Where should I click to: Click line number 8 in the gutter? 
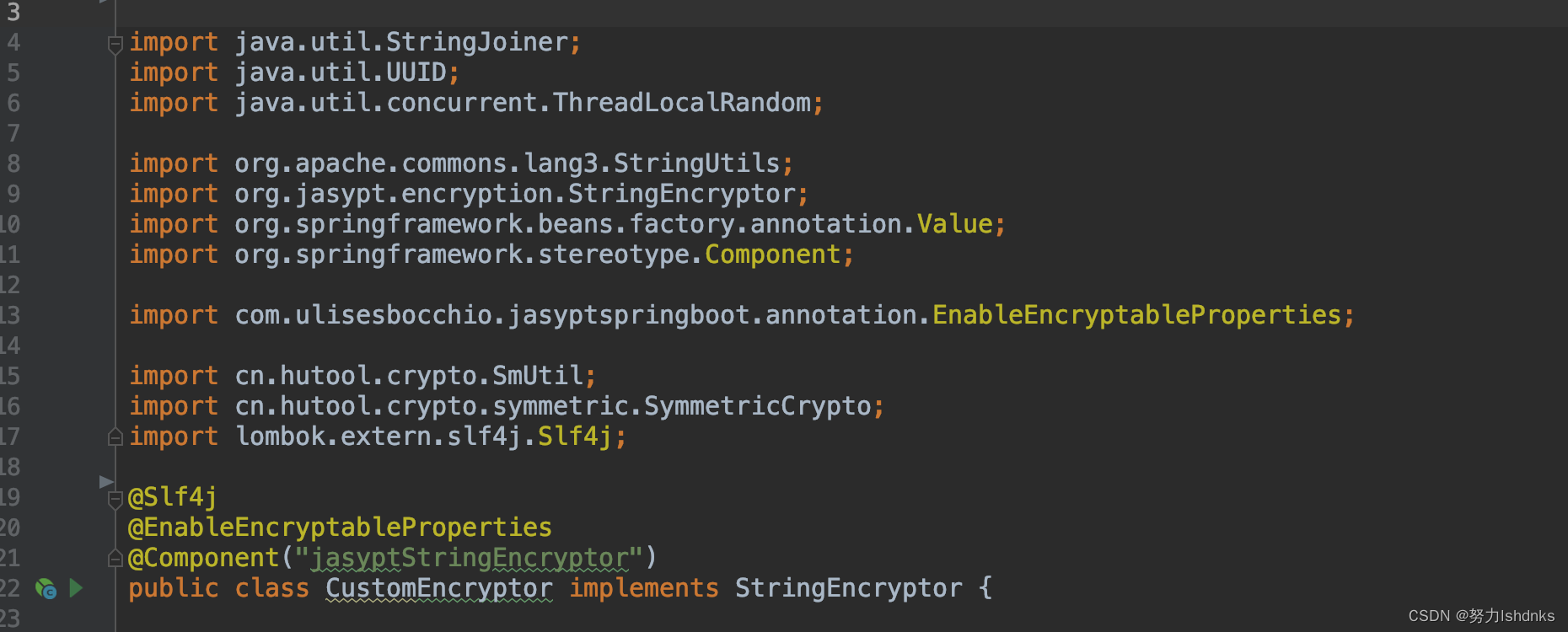13,163
